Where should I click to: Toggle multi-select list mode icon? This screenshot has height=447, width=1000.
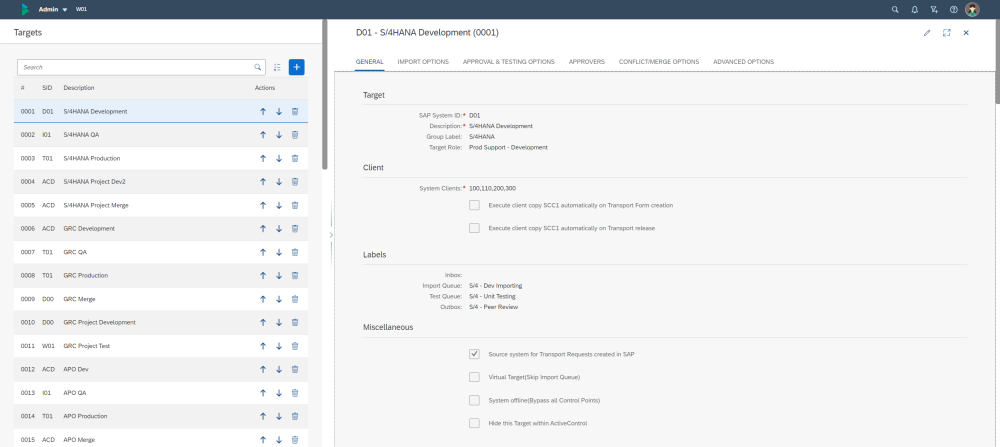(277, 67)
